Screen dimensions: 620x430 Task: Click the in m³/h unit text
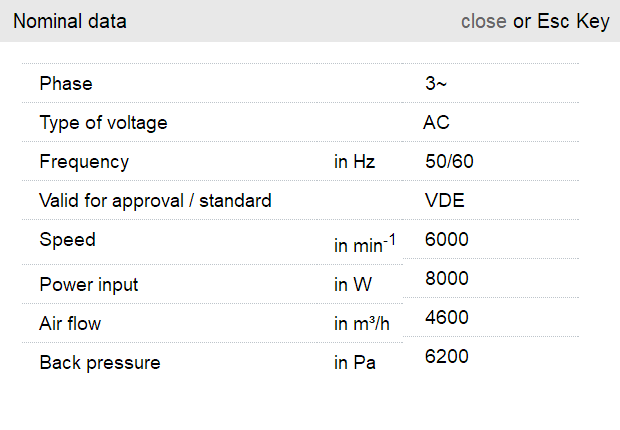361,324
